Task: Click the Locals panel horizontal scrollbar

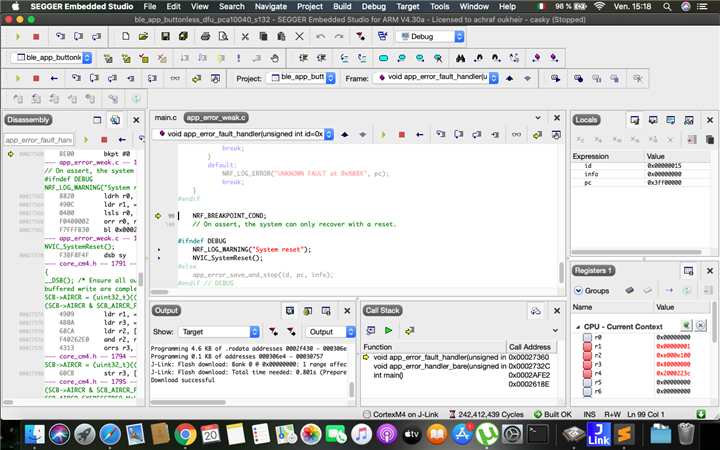Action: pyautogui.click(x=636, y=252)
